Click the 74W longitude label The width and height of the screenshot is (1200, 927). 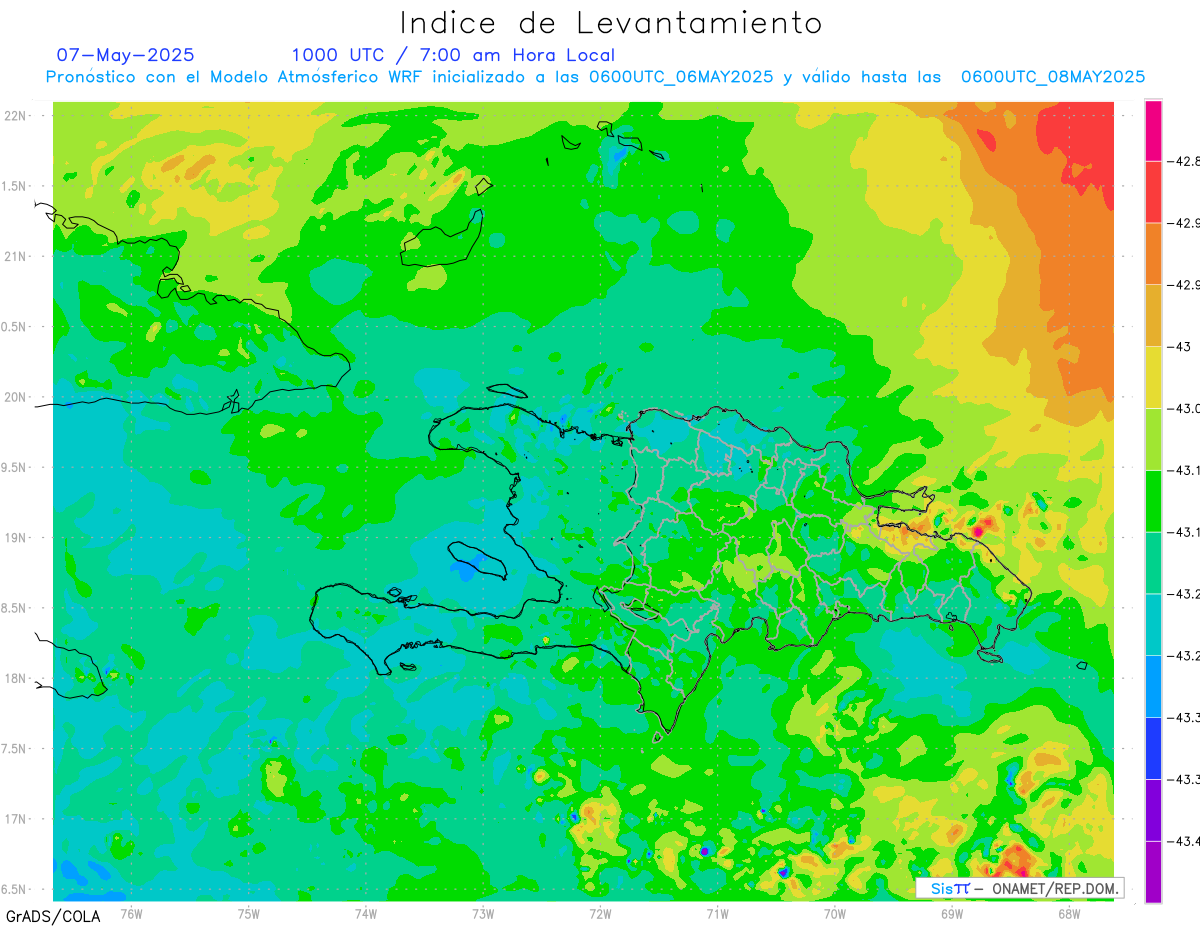coord(366,912)
